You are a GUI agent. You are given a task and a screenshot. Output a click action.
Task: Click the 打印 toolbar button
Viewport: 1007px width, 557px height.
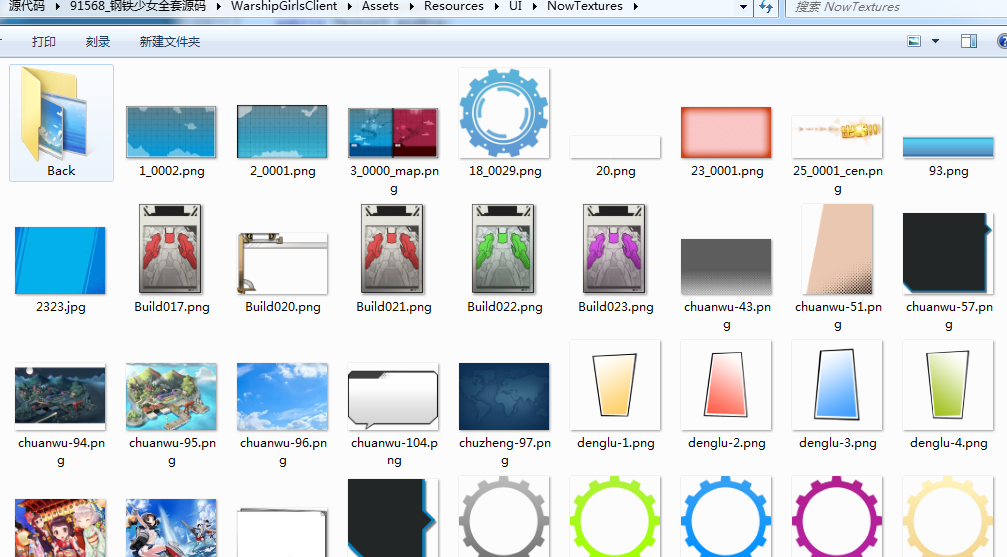coord(44,42)
